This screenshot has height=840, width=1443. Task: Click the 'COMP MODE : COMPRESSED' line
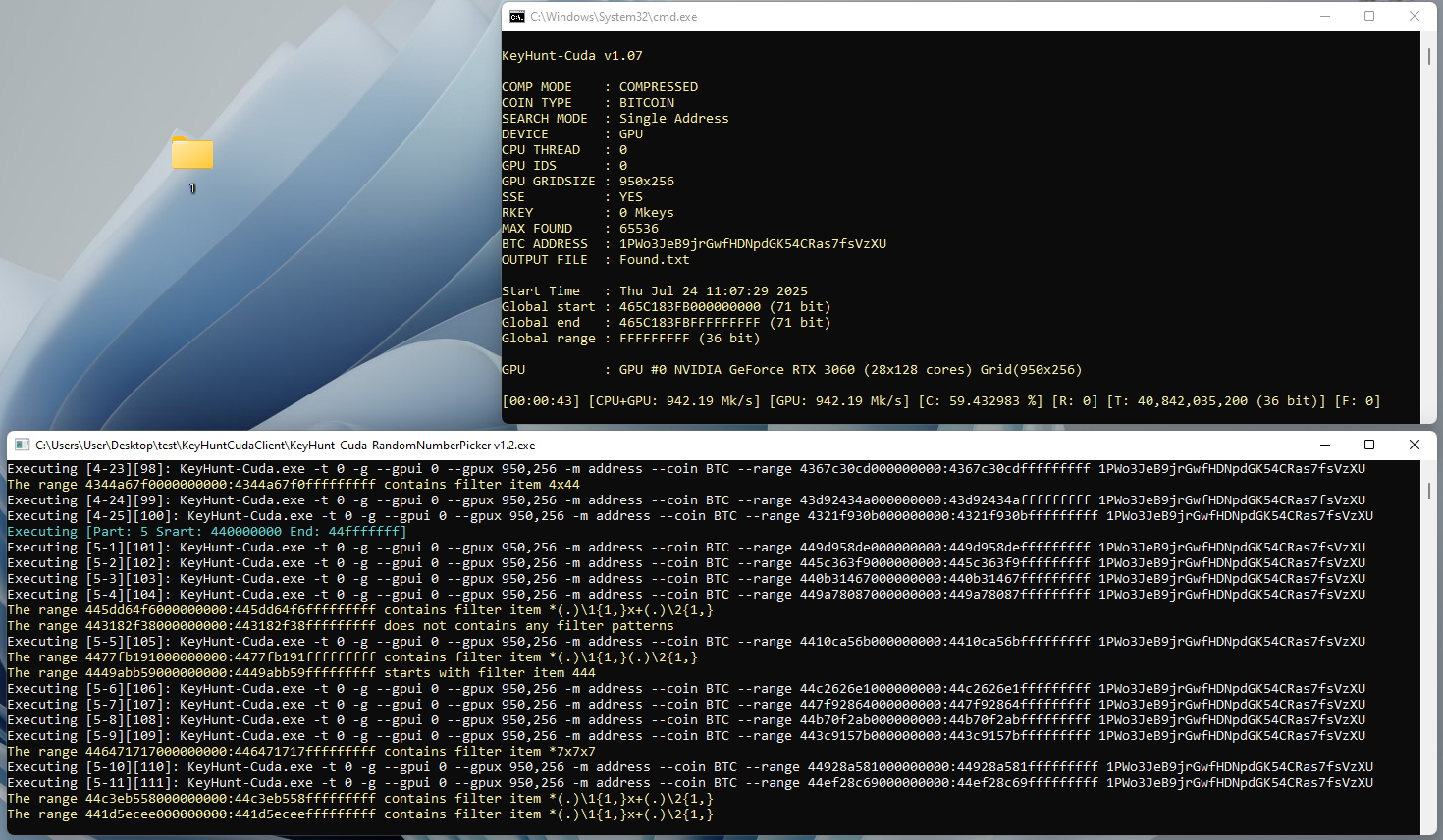600,87
